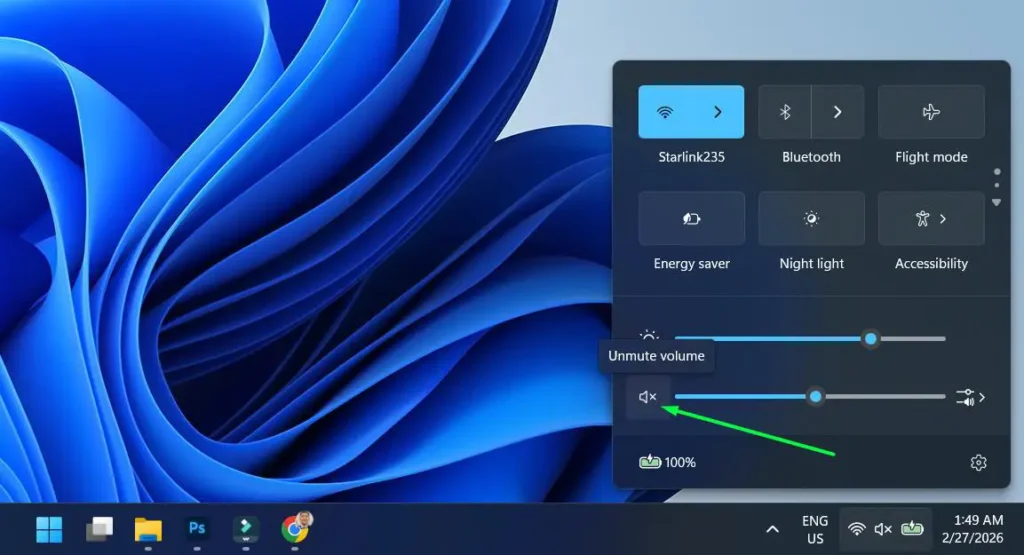Enable the Night light tile
This screenshot has height=555, width=1024.
812,218
